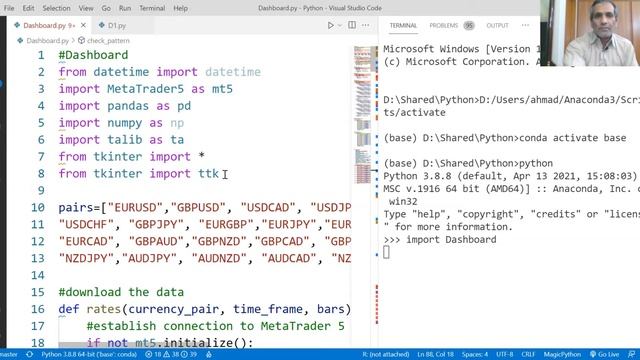Open the Help menu

[180, 8]
